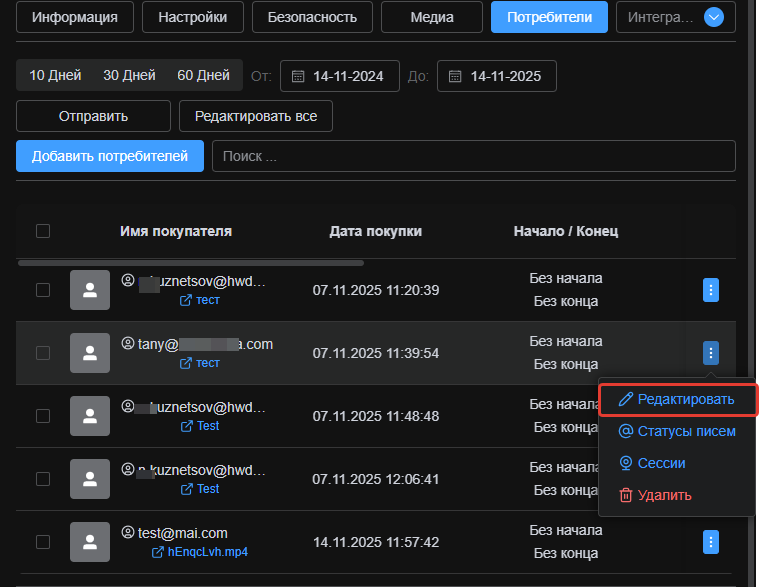Select the Потребители tab
Image resolution: width=759 pixels, height=587 pixels.
click(x=549, y=17)
